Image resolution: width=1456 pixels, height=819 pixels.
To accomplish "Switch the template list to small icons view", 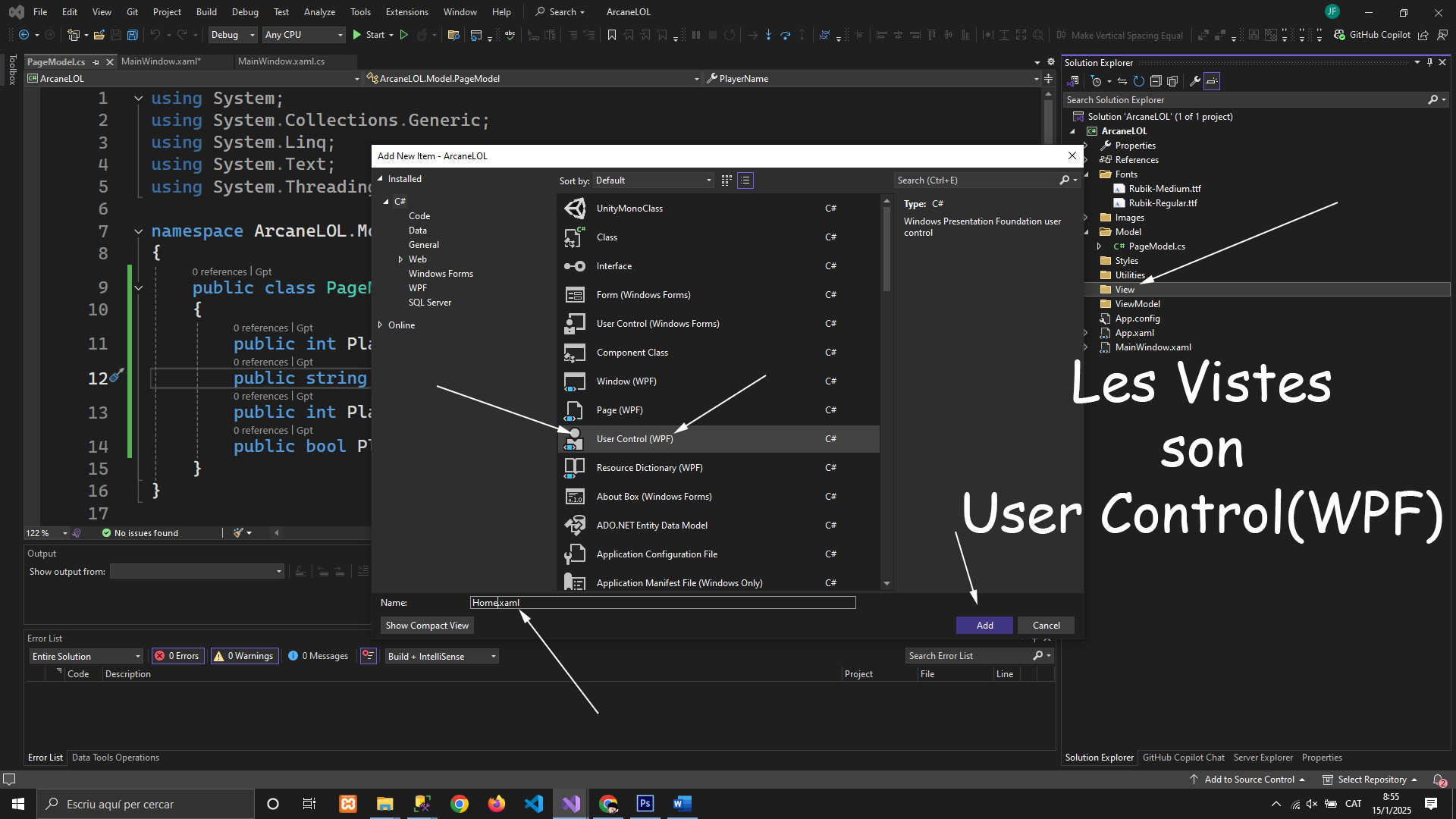I will coord(726,180).
